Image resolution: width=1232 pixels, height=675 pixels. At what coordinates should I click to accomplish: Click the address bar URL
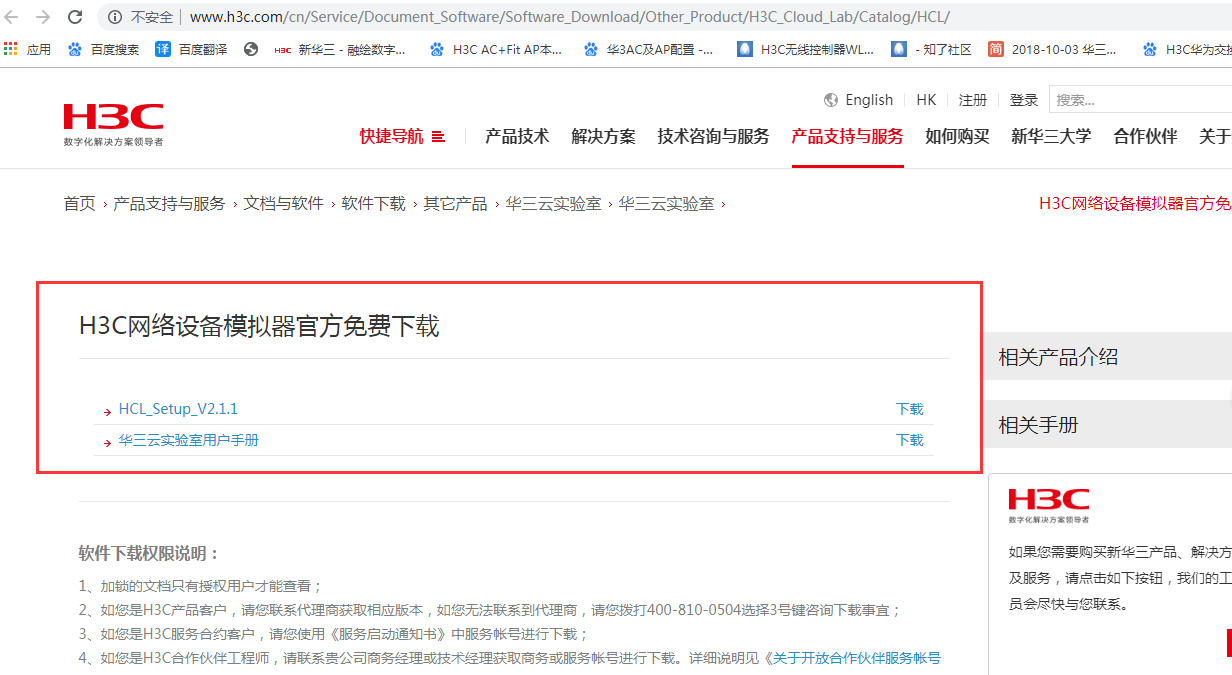pos(569,17)
